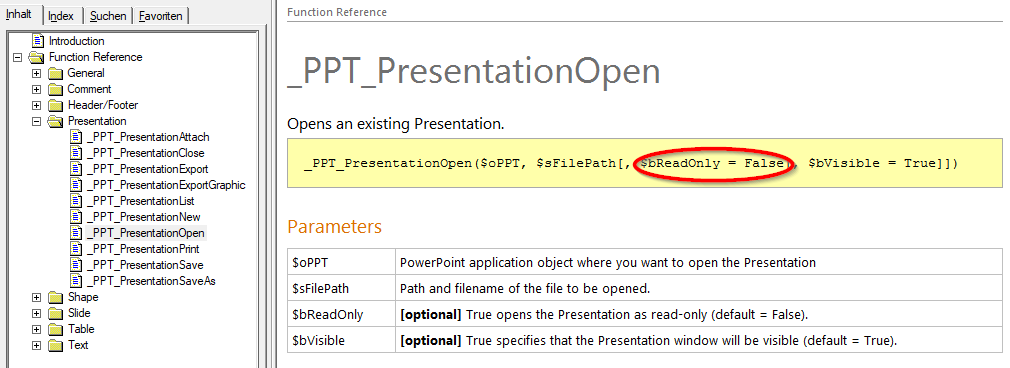Viewport: 1010px width, 368px height.
Task: Select _PPT_PresentationNew in the tree
Action: click(x=143, y=217)
